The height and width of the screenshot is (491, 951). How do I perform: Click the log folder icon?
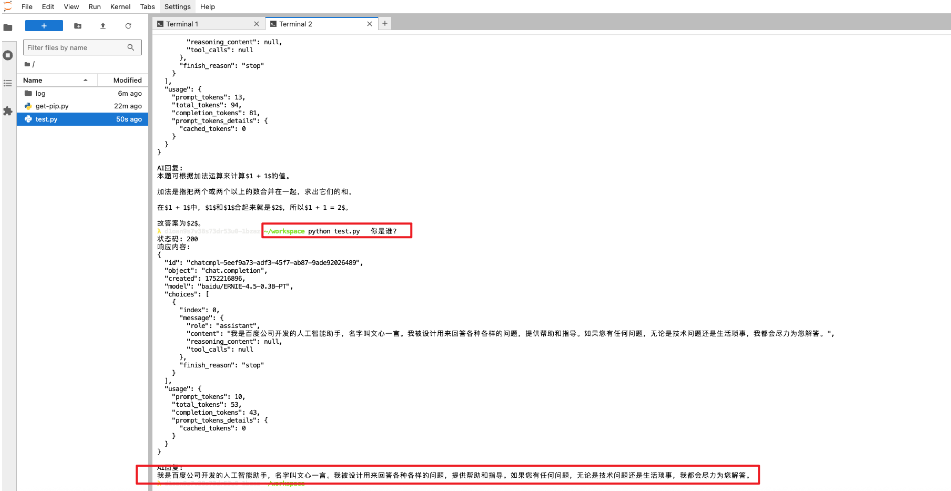pyautogui.click(x=28, y=93)
